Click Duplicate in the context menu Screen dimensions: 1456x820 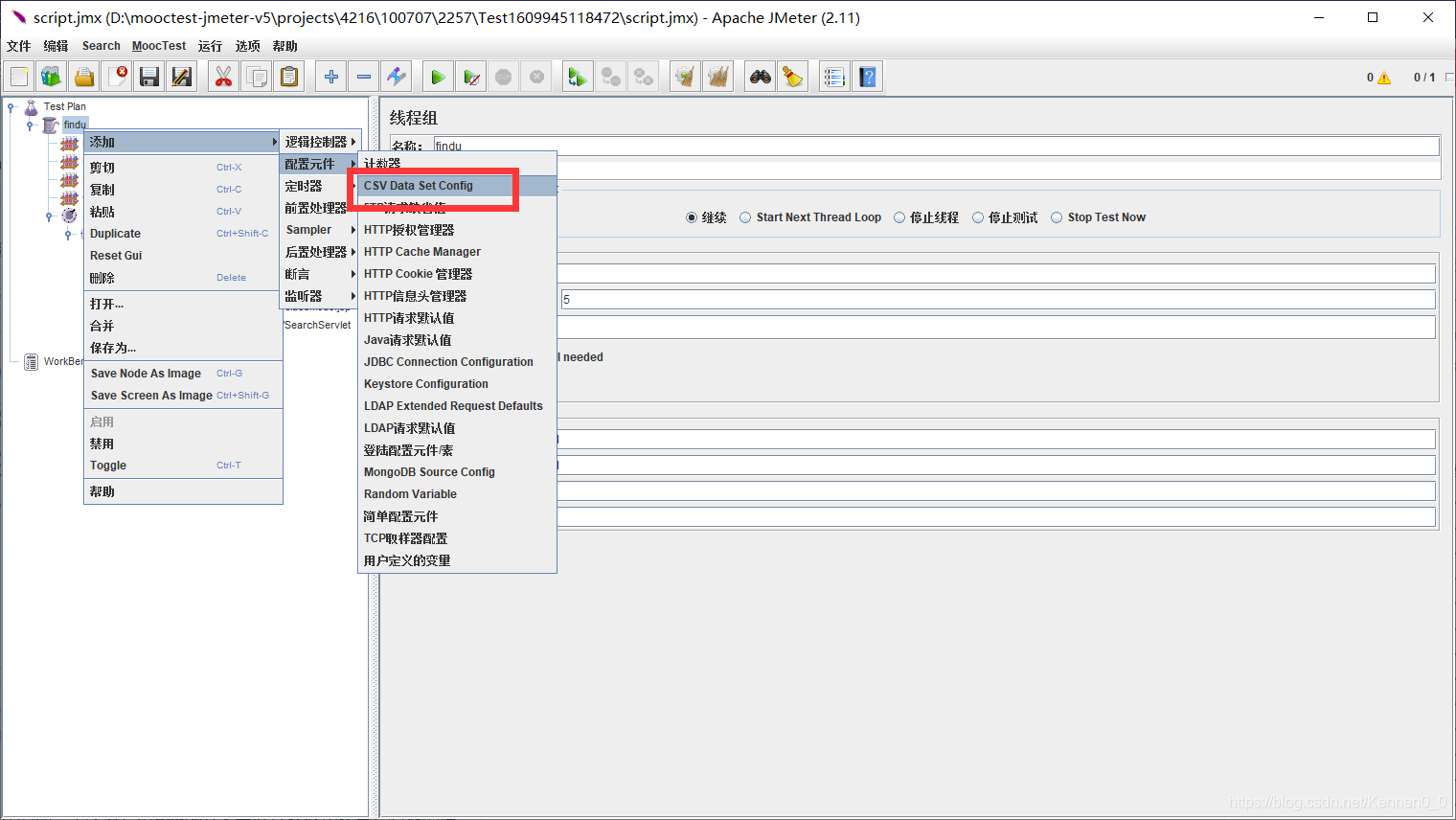183,234
